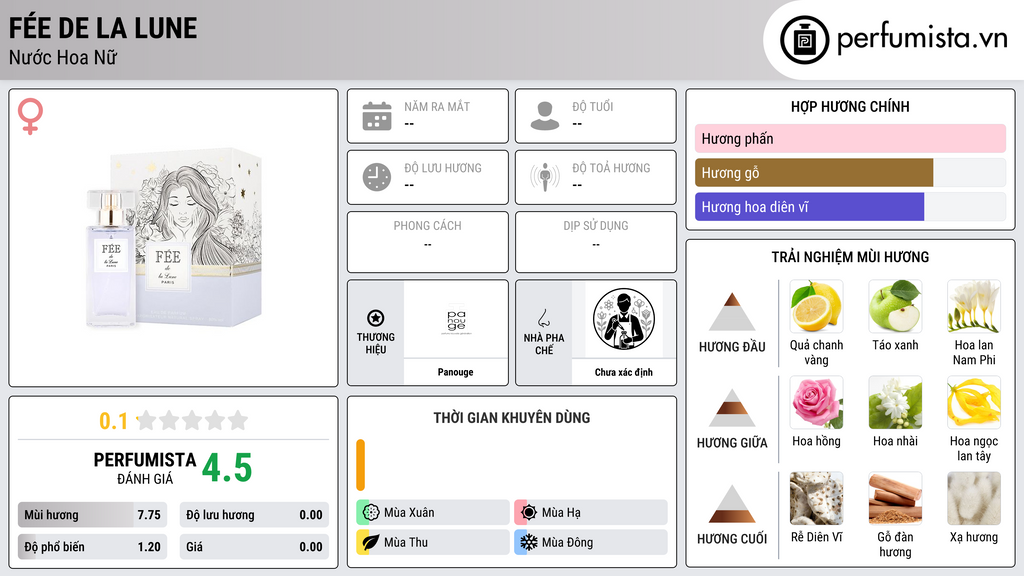Click the Mùa Đông season label

[568, 542]
